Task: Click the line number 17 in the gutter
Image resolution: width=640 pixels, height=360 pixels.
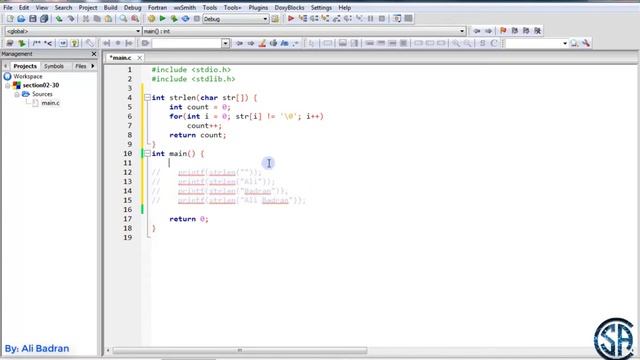Action: [x=128, y=219]
